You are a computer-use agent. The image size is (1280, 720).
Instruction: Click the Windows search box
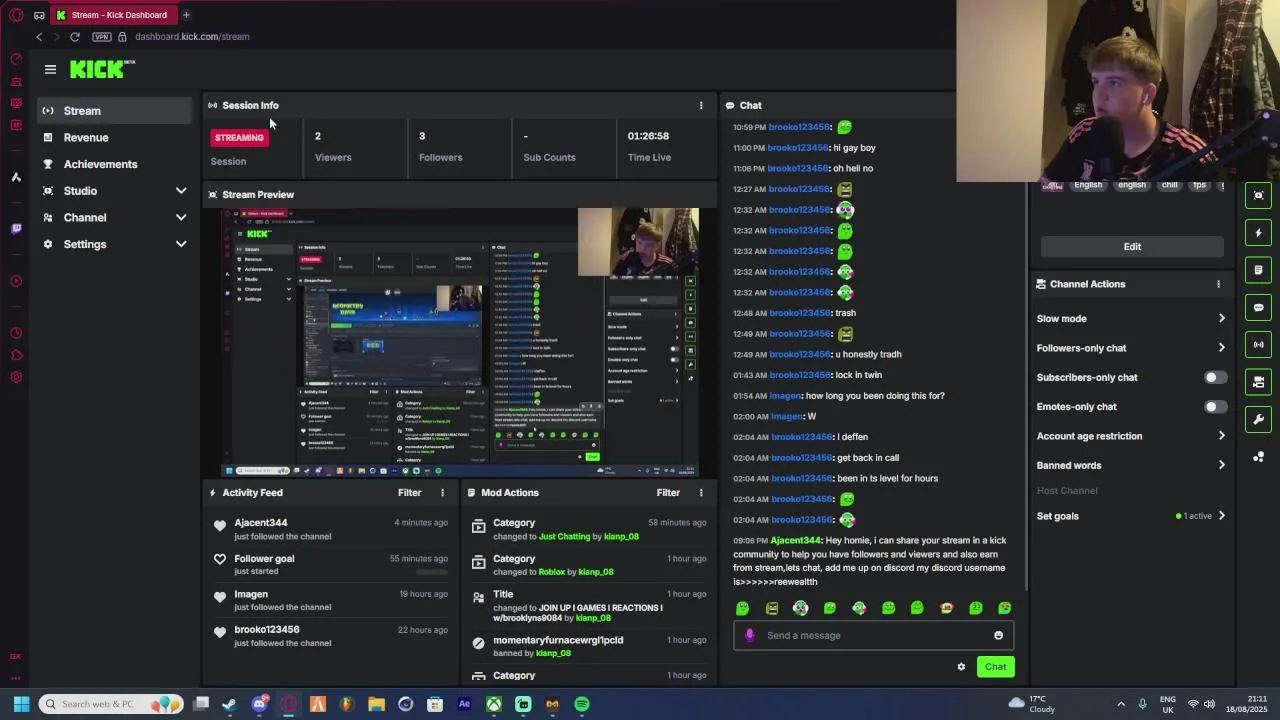(x=110, y=704)
